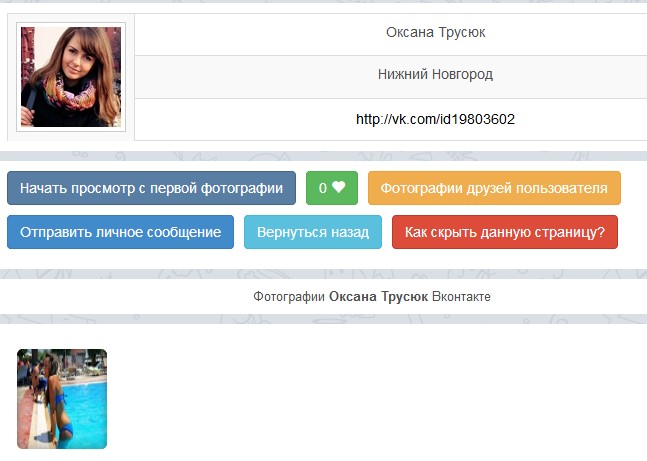Open the profile avatar photo
647x461 pixels.
71,77
